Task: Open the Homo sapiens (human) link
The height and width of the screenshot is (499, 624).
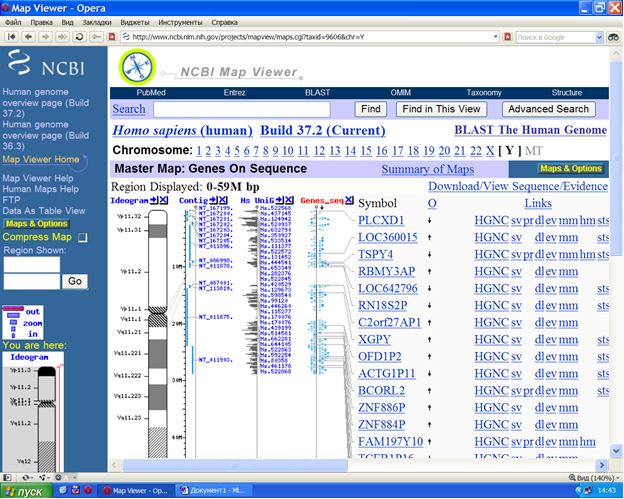Action: pos(182,131)
